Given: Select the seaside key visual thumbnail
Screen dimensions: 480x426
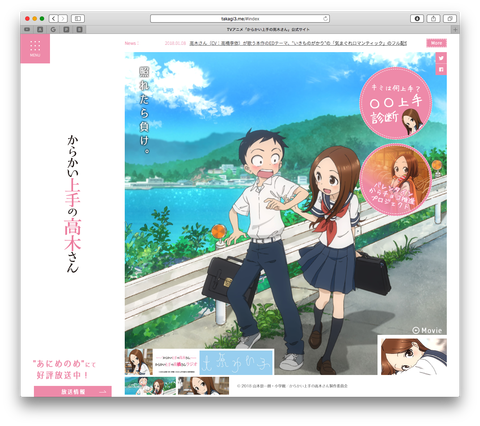Looking at the screenshot, I should pyautogui.click(x=150, y=386).
